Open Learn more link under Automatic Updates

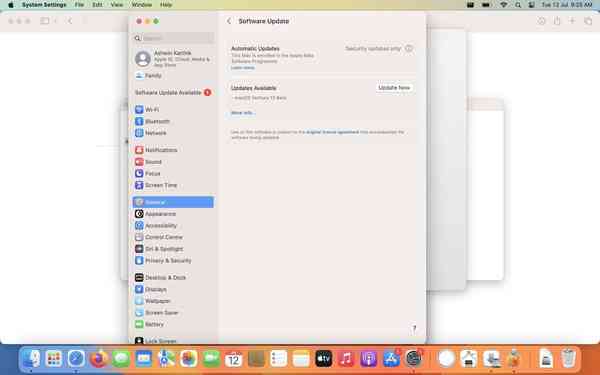pos(243,68)
